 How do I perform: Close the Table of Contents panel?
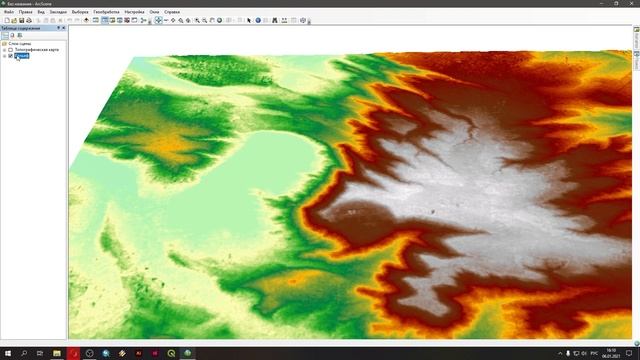(63, 28)
